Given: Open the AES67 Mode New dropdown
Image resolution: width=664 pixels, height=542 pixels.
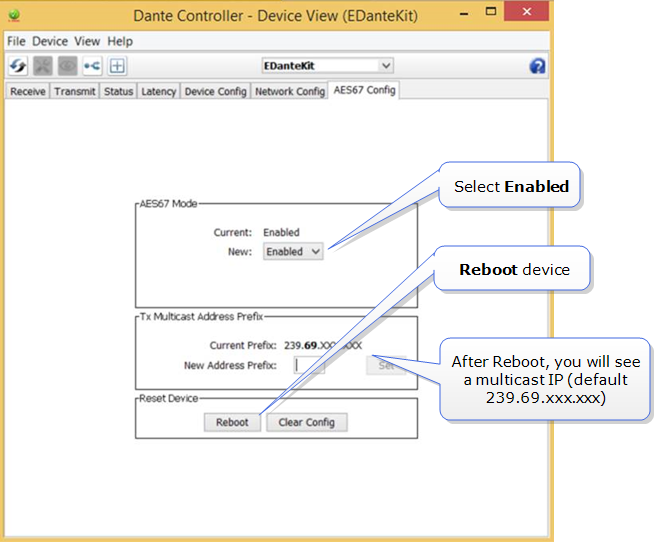Looking at the screenshot, I should pyautogui.click(x=293, y=252).
